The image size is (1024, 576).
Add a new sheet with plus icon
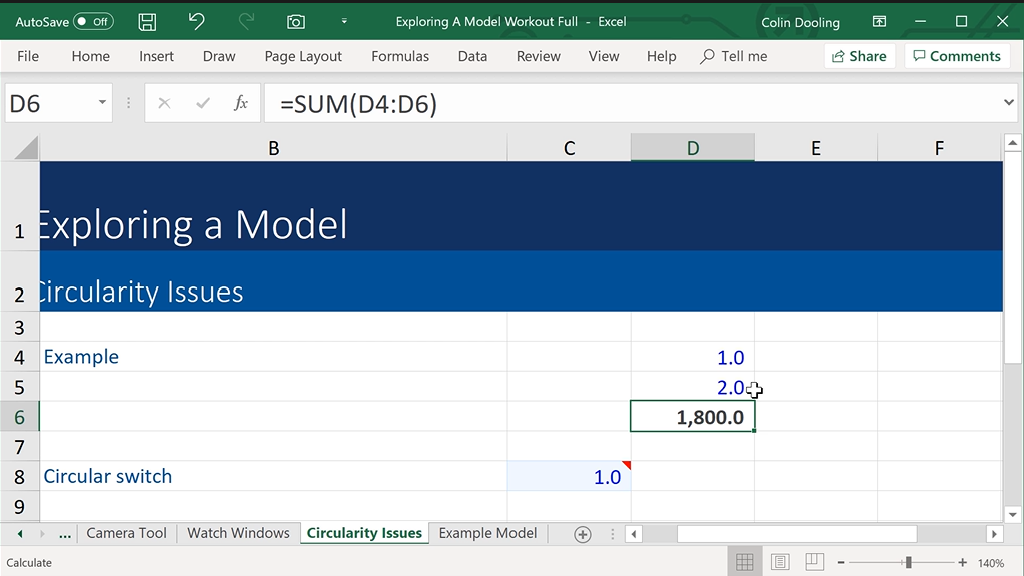click(583, 534)
